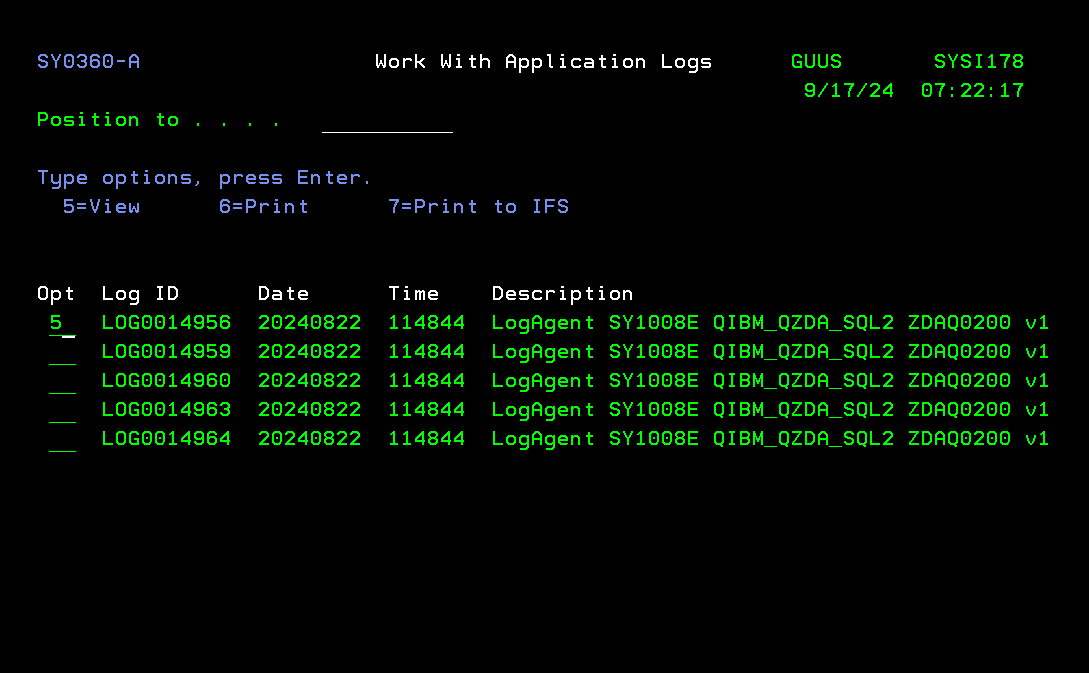
Task: Select Opt field for LOG0014960
Action: [63, 382]
